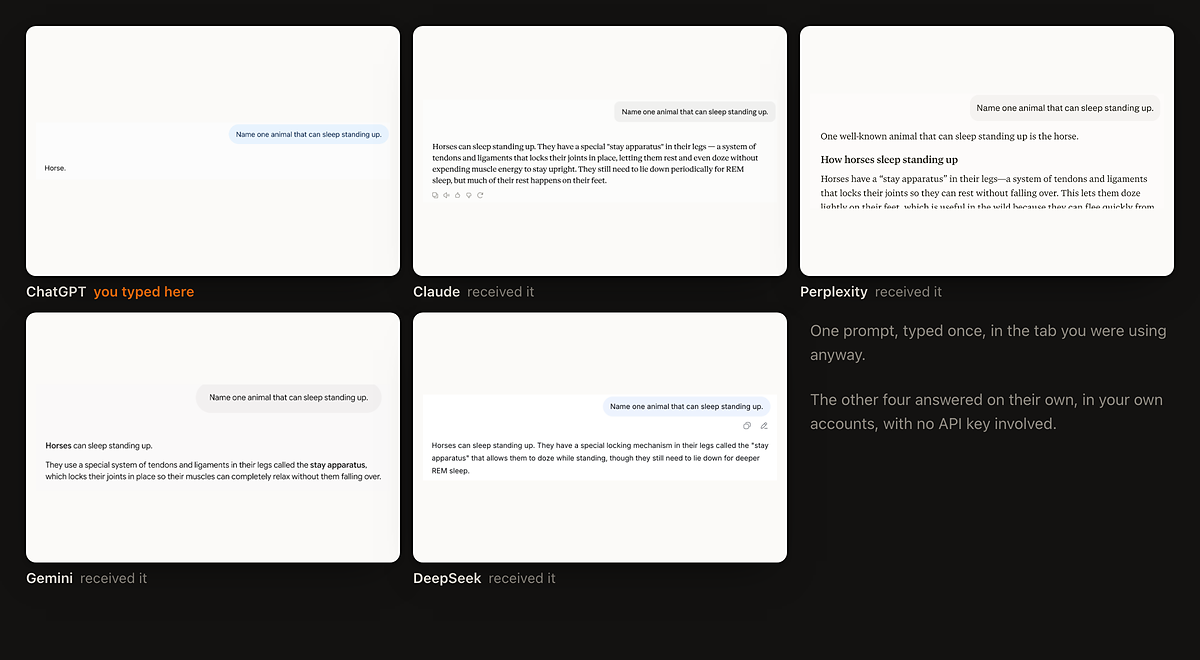Give thumbs up to Claude's response
The image size is (1200, 660).
[x=458, y=195]
